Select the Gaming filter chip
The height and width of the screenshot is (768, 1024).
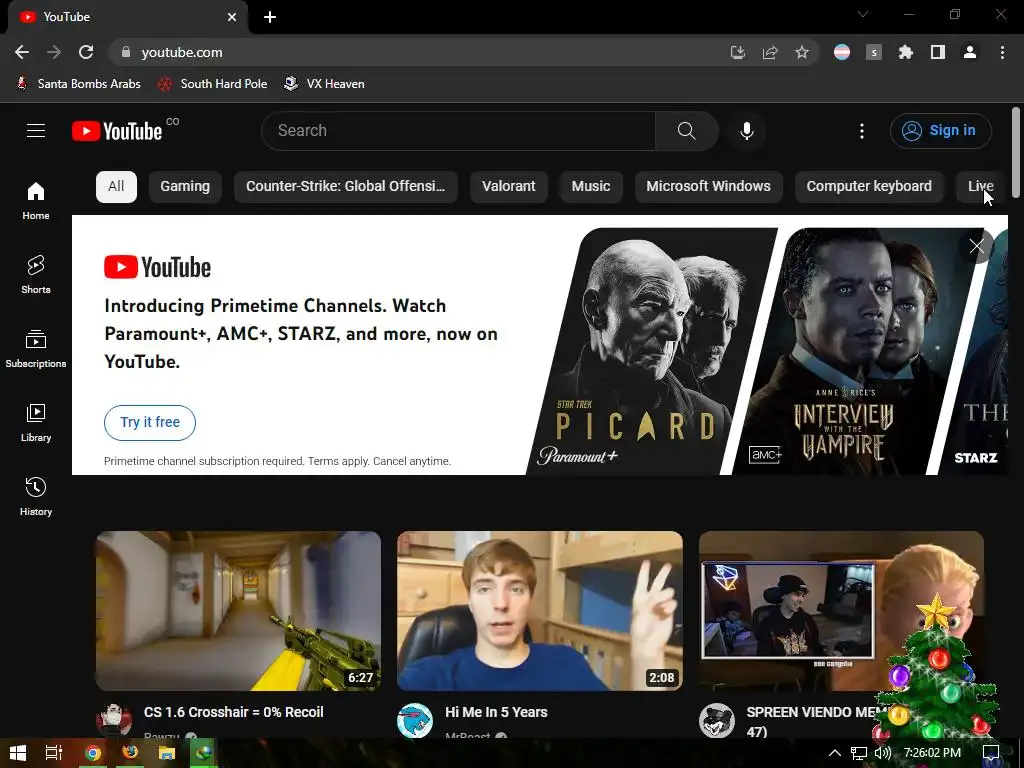click(x=185, y=186)
